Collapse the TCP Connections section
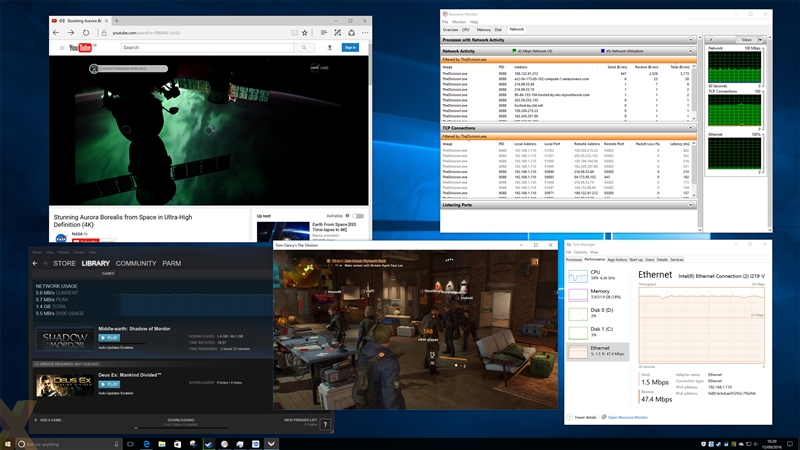The image size is (800, 450). 690,128
